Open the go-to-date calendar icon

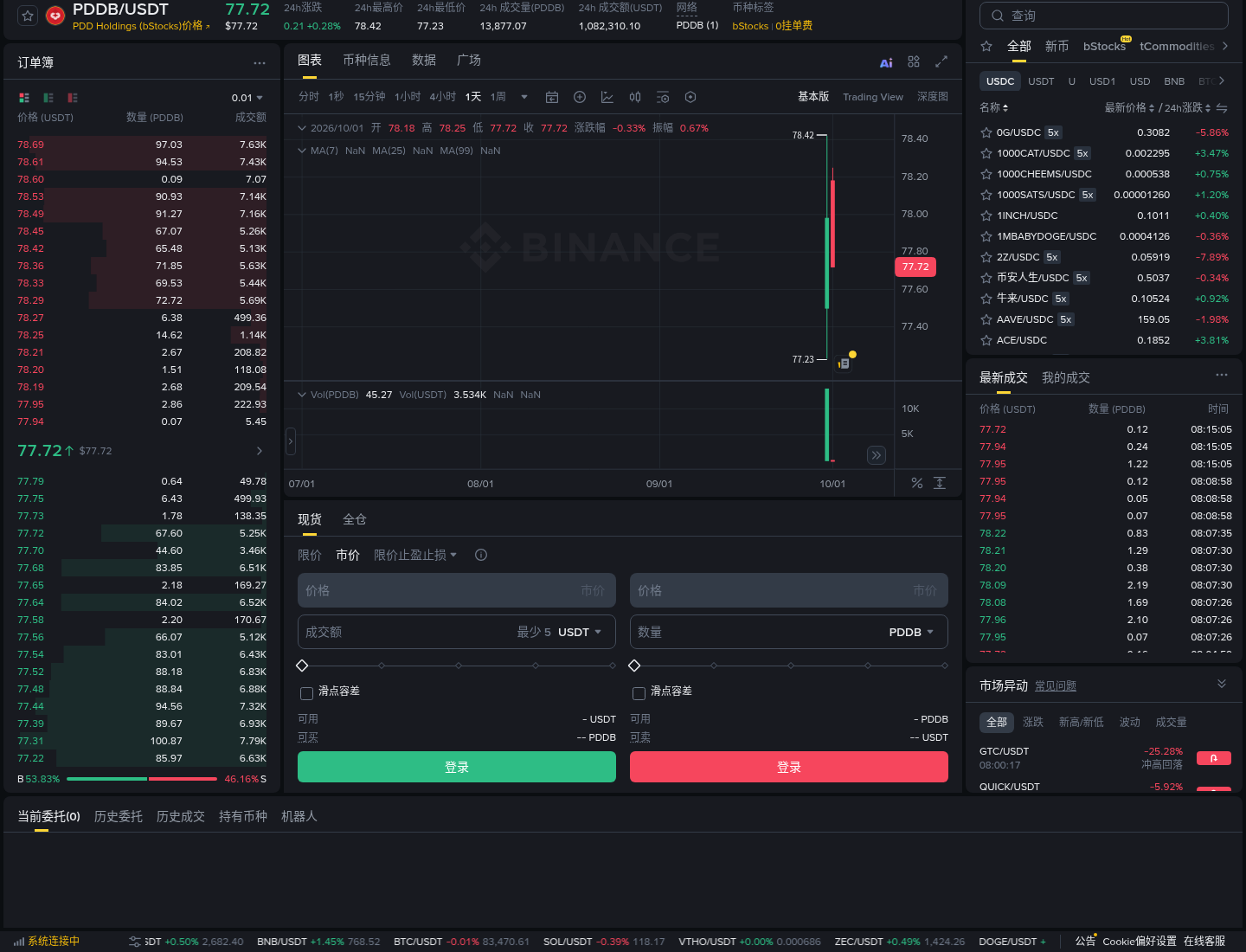coord(552,97)
